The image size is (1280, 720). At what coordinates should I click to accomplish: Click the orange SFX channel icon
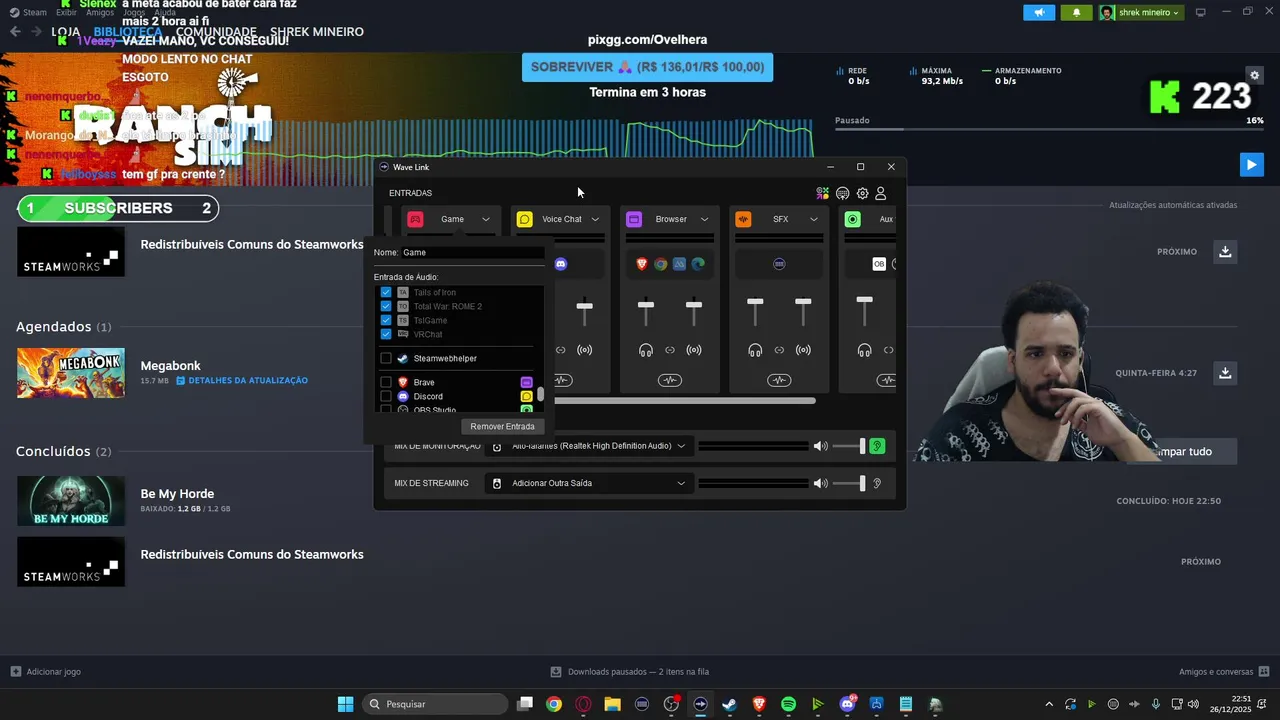743,219
